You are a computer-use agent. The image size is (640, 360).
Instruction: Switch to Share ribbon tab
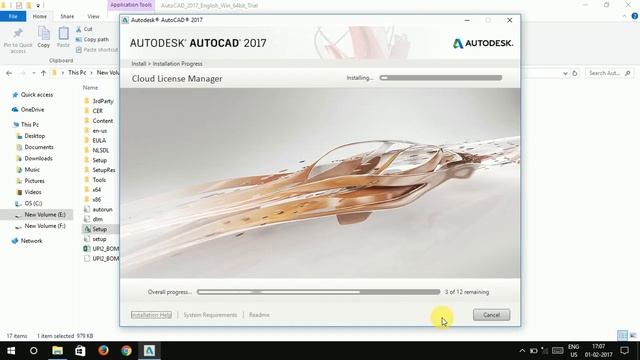[67, 16]
